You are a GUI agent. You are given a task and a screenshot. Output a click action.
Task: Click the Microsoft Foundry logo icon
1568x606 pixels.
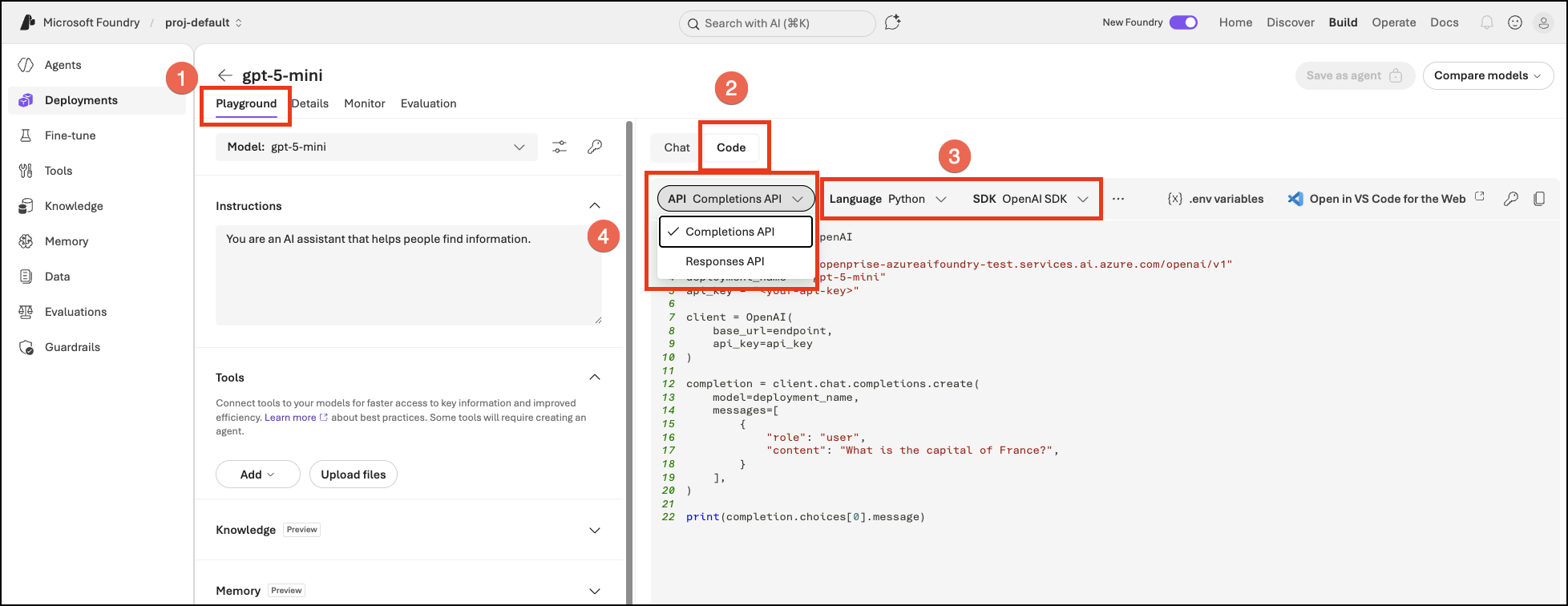click(x=27, y=22)
